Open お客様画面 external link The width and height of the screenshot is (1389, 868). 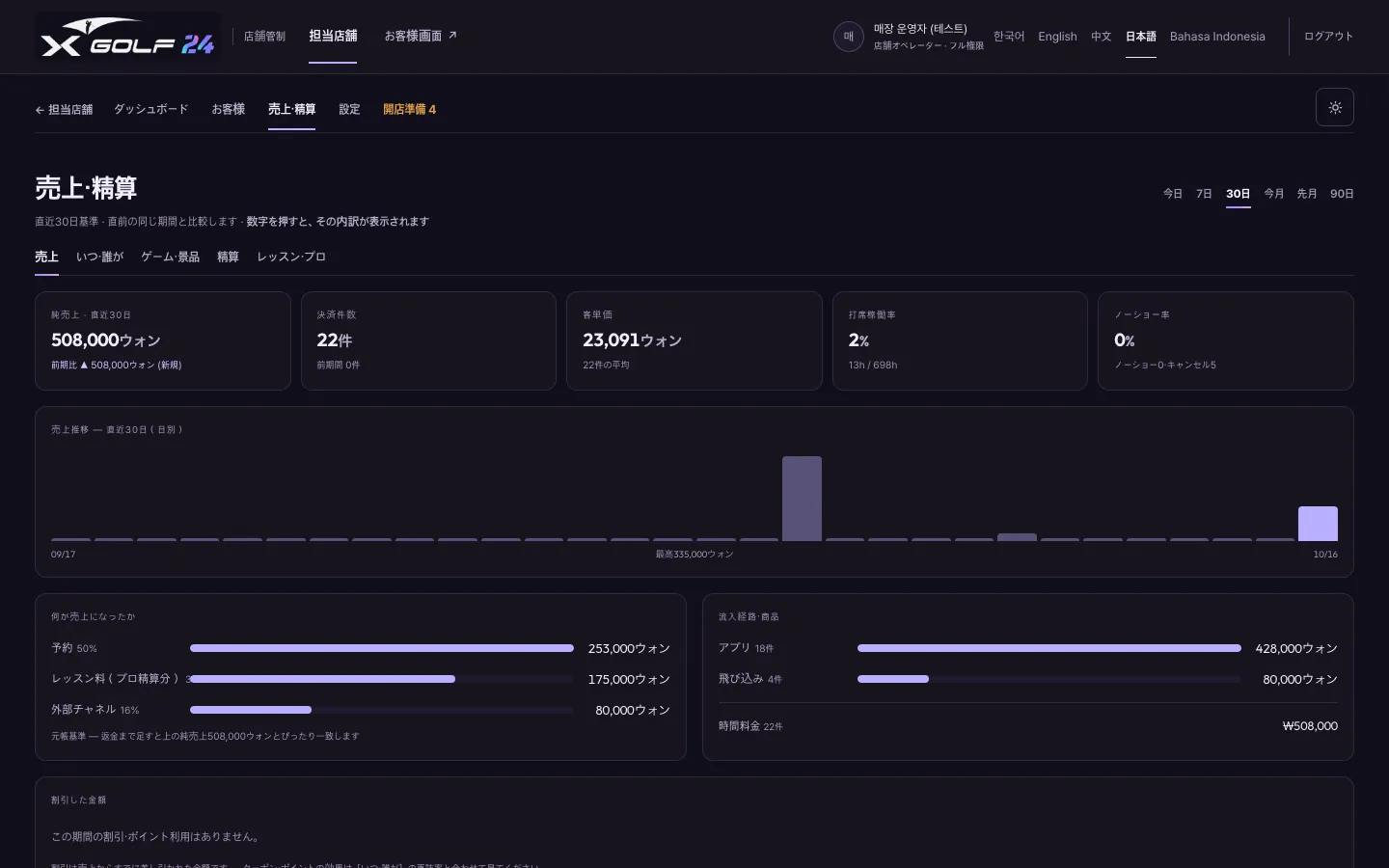click(x=421, y=37)
